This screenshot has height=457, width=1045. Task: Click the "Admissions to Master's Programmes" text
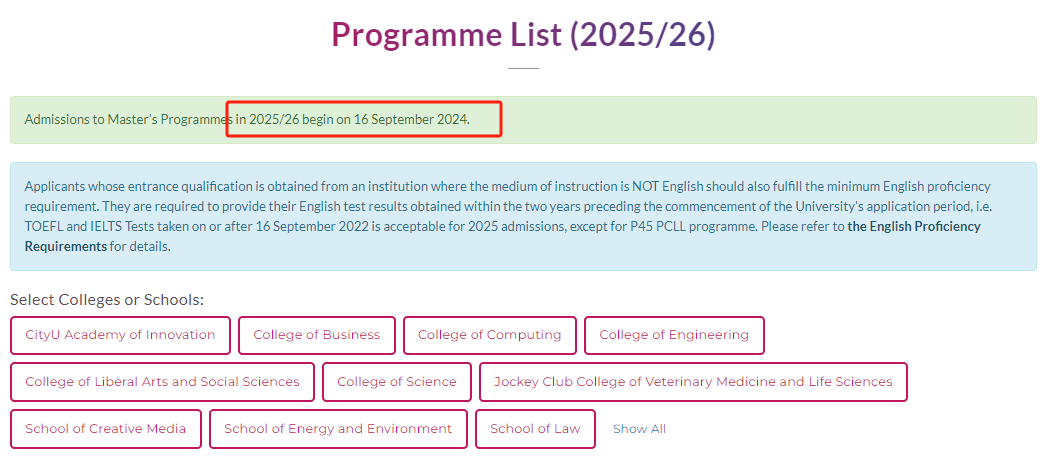[129, 120]
